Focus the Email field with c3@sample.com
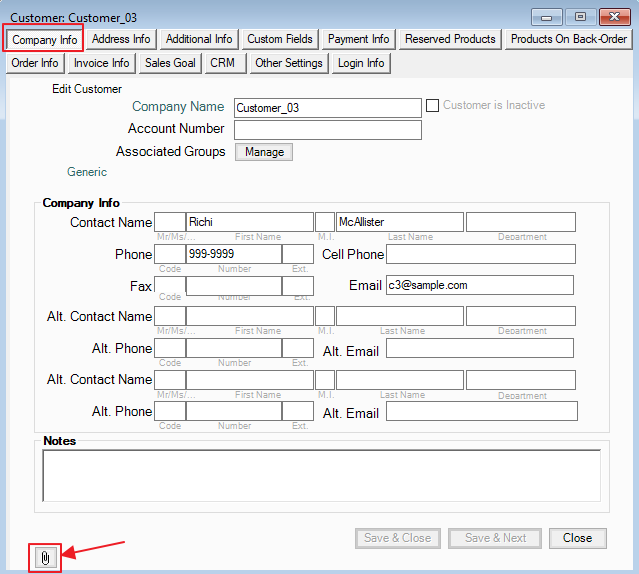Screen dimensions: 639x574 pyautogui.click(x=479, y=285)
